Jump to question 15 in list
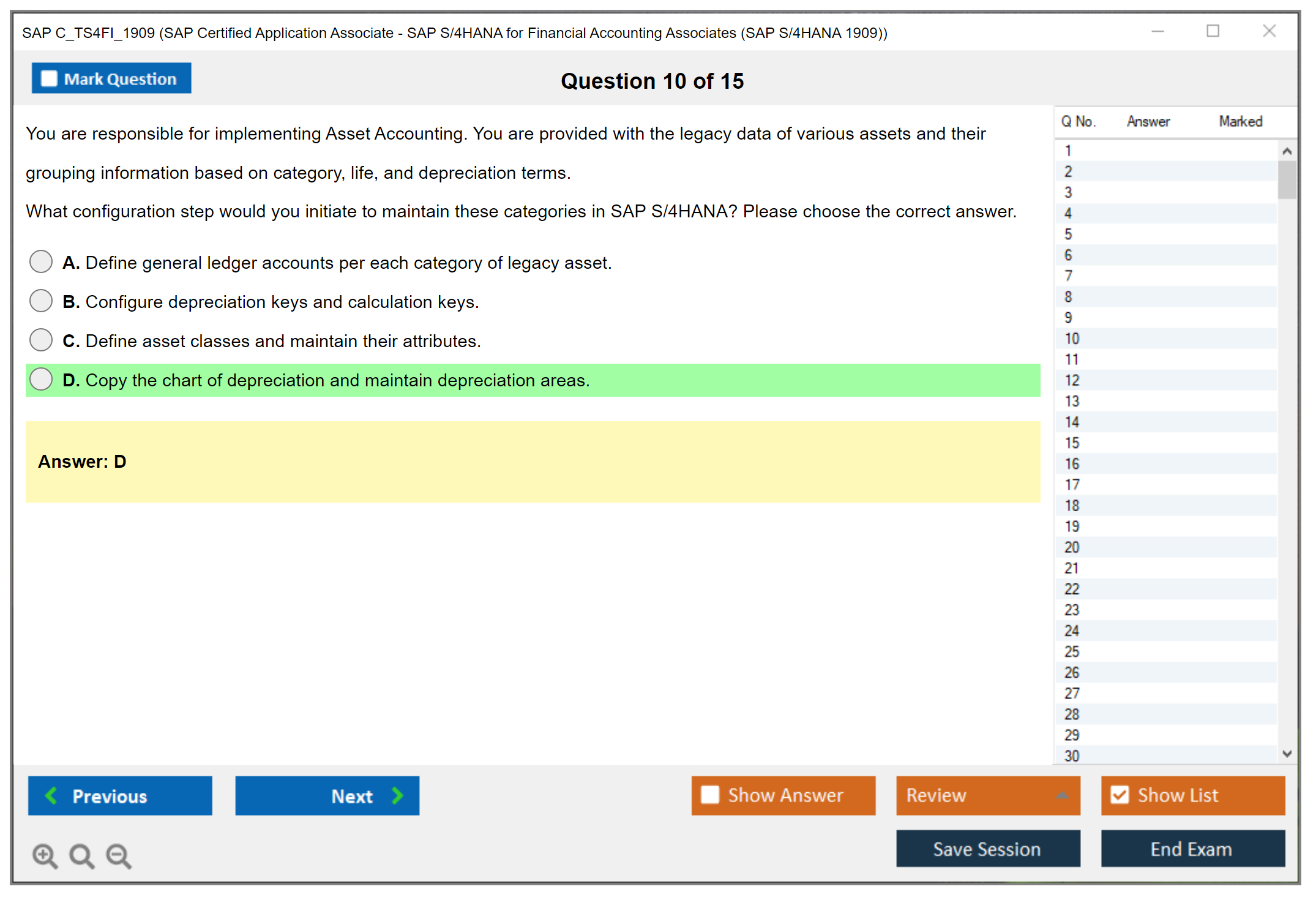The image size is (1316, 900). [1072, 443]
